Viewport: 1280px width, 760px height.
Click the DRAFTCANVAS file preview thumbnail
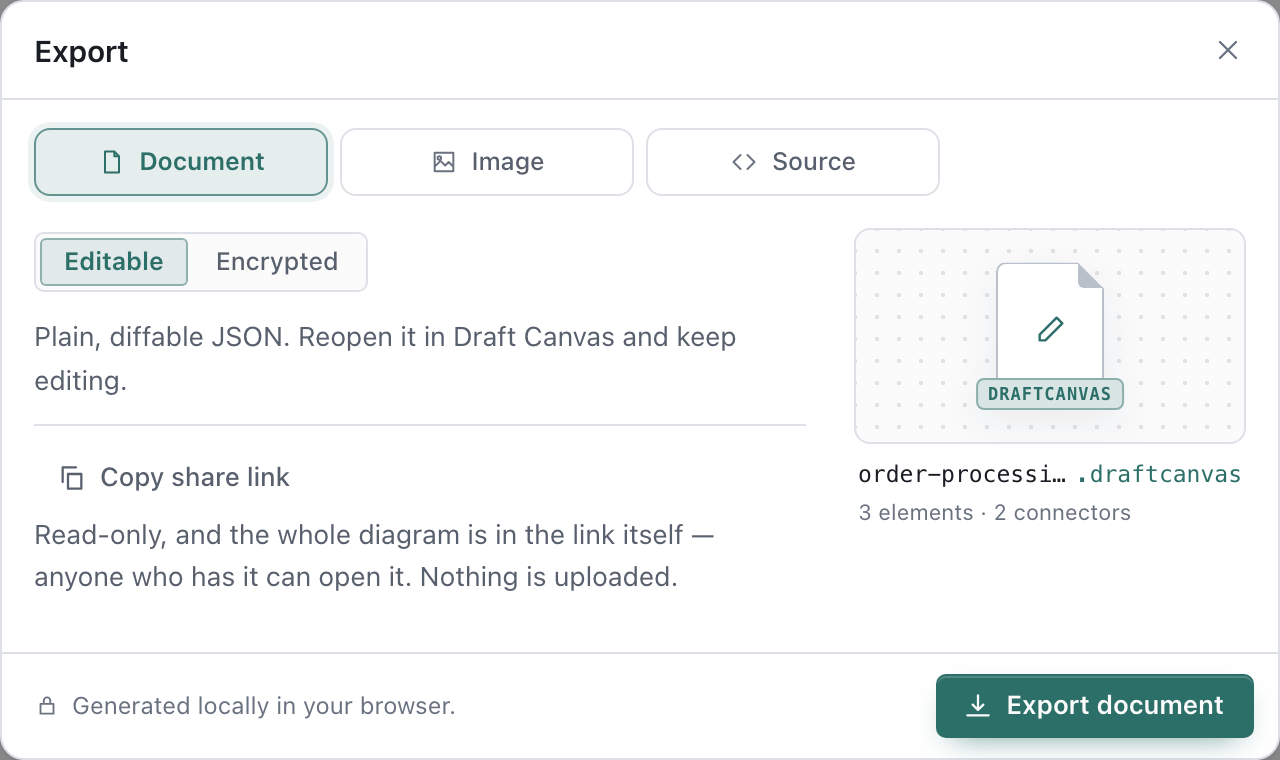(1050, 336)
